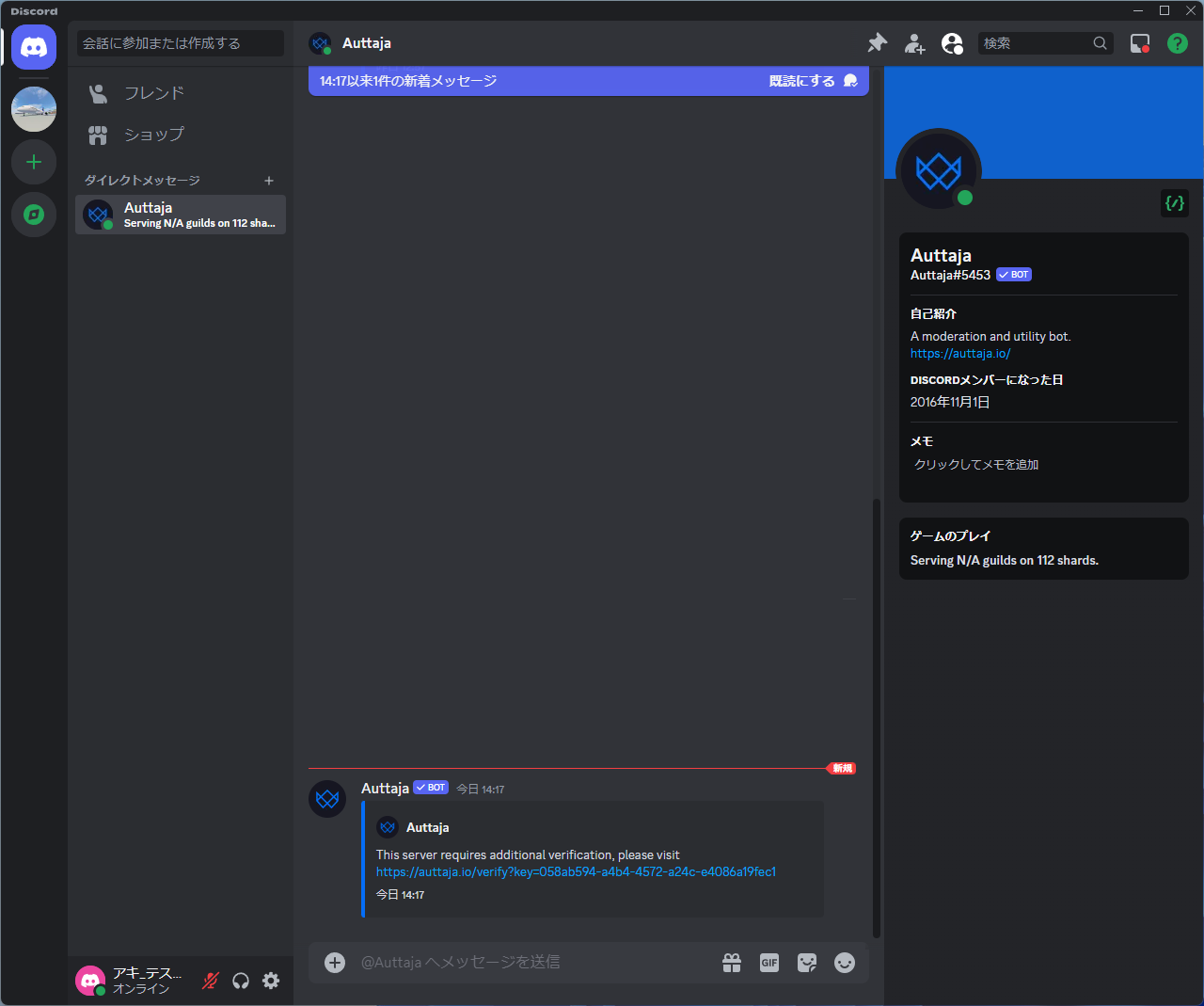
Task: Toggle the user profile panel icon
Action: pyautogui.click(x=952, y=43)
